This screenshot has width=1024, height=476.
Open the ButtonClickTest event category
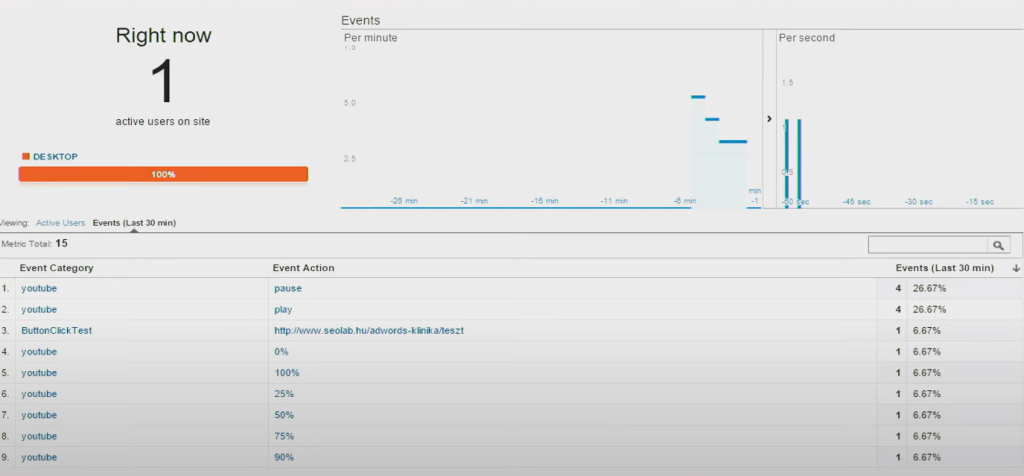(x=56, y=331)
